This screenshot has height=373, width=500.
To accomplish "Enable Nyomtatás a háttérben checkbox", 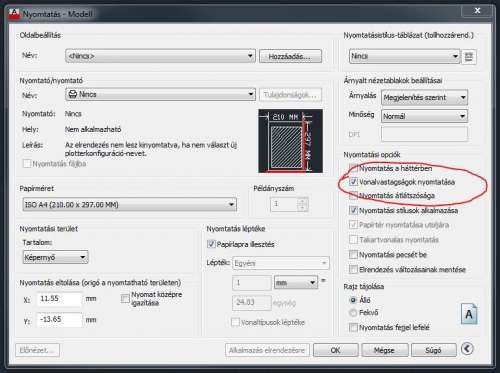I will point(353,168).
